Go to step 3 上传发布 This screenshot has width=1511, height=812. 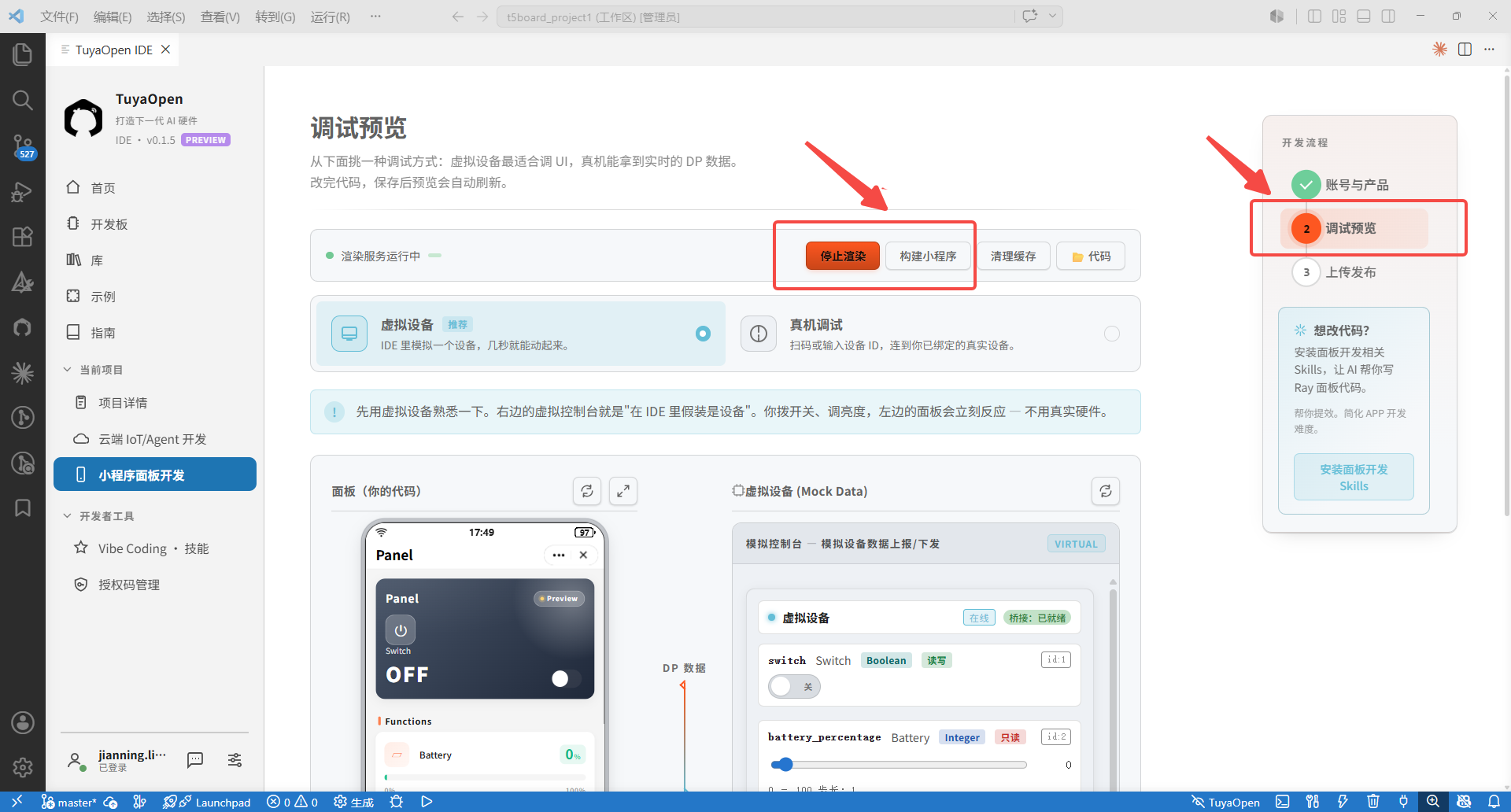coord(1335,272)
